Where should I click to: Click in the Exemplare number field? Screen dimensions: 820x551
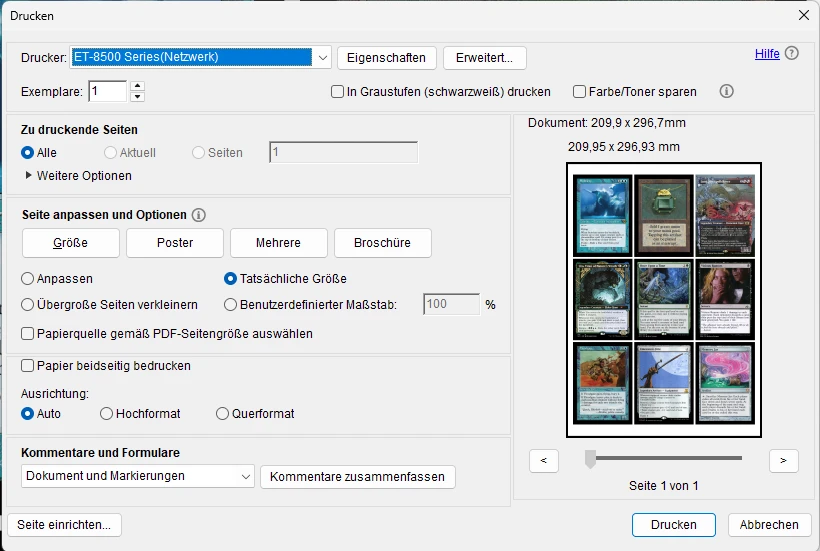pos(108,91)
